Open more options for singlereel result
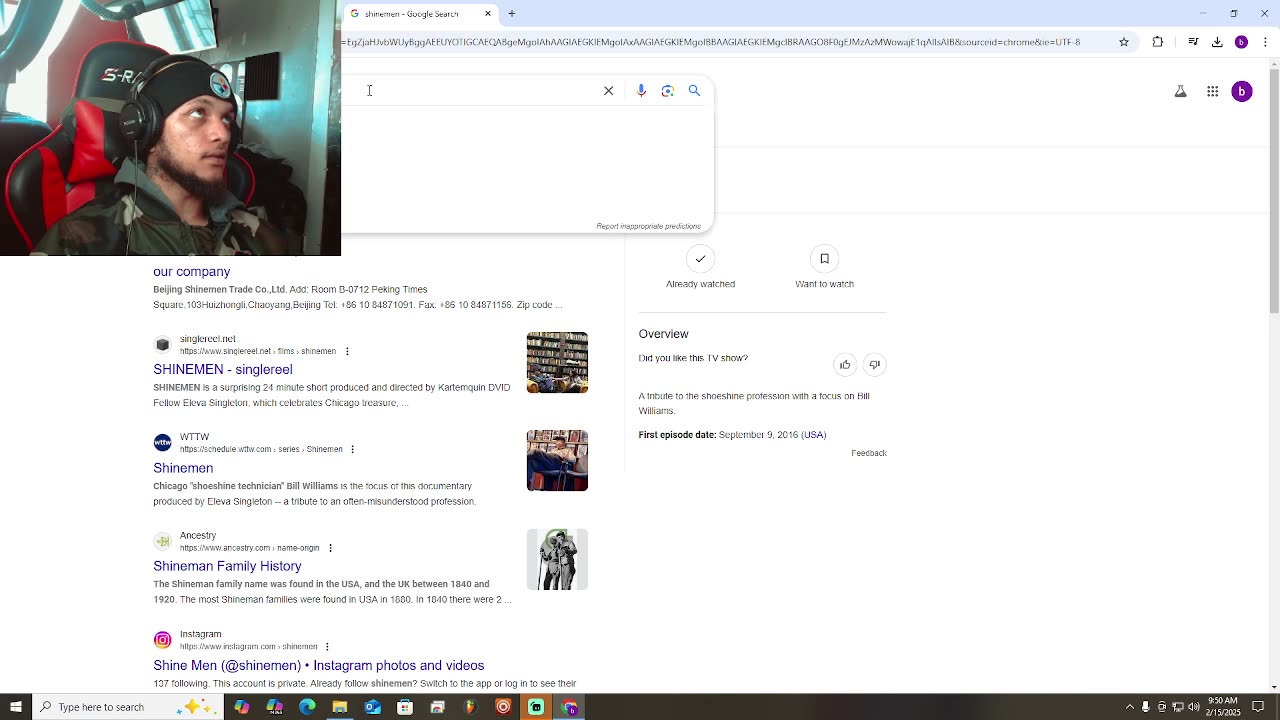The height and width of the screenshot is (720, 1280). tap(347, 352)
